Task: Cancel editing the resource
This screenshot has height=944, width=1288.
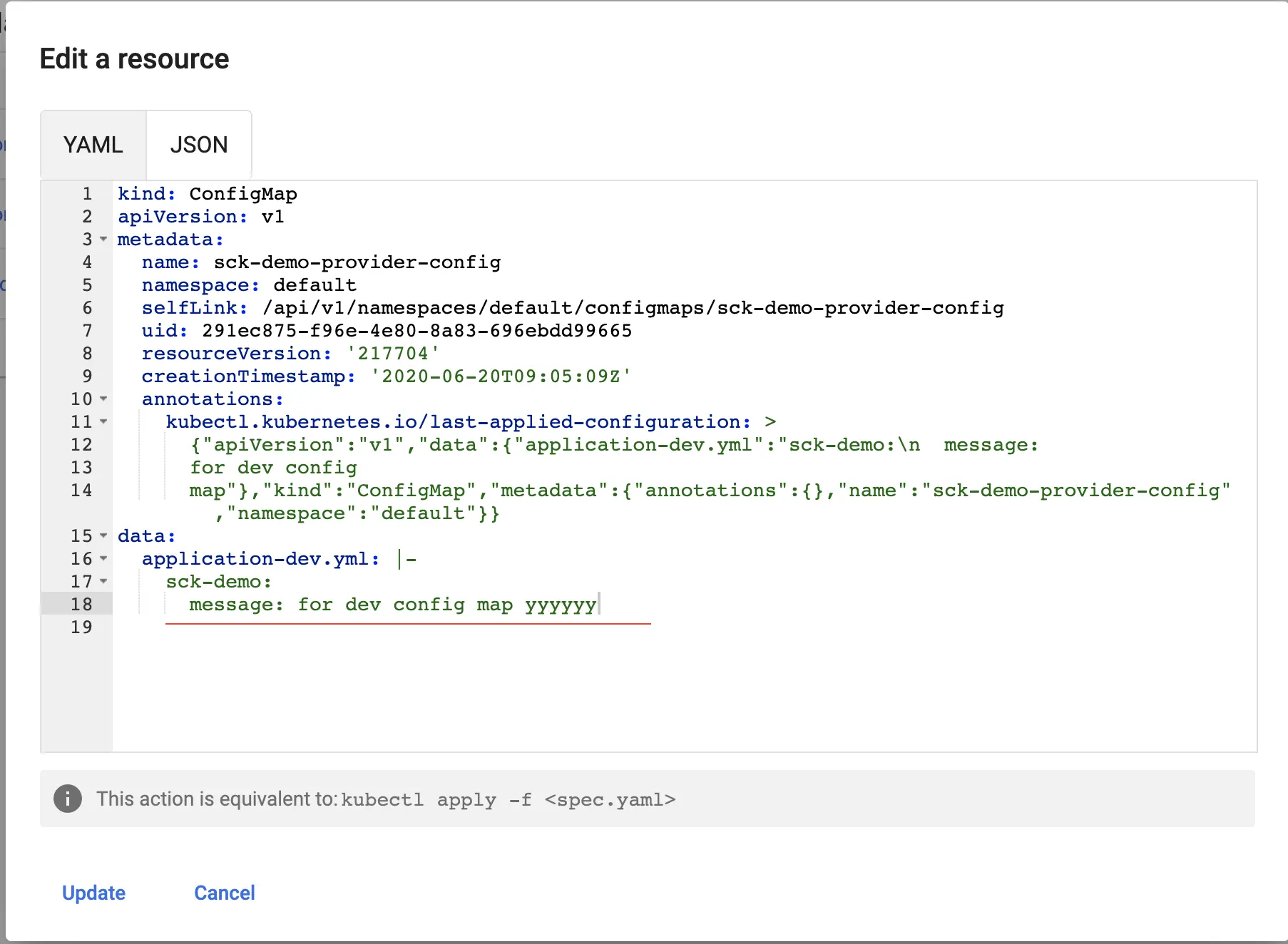Action: [224, 893]
